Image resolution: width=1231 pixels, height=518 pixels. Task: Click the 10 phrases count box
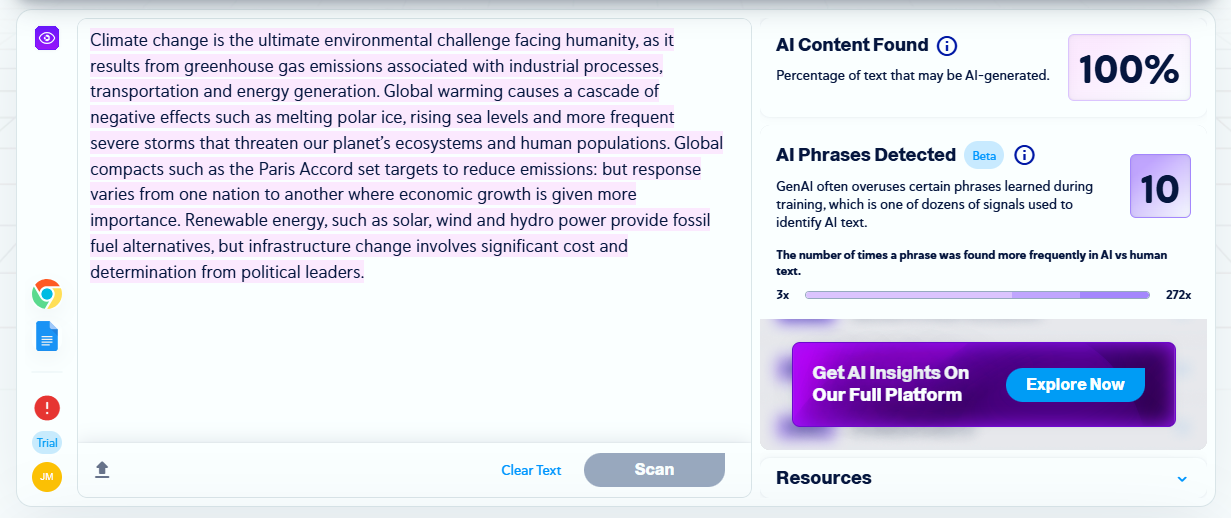(1160, 187)
